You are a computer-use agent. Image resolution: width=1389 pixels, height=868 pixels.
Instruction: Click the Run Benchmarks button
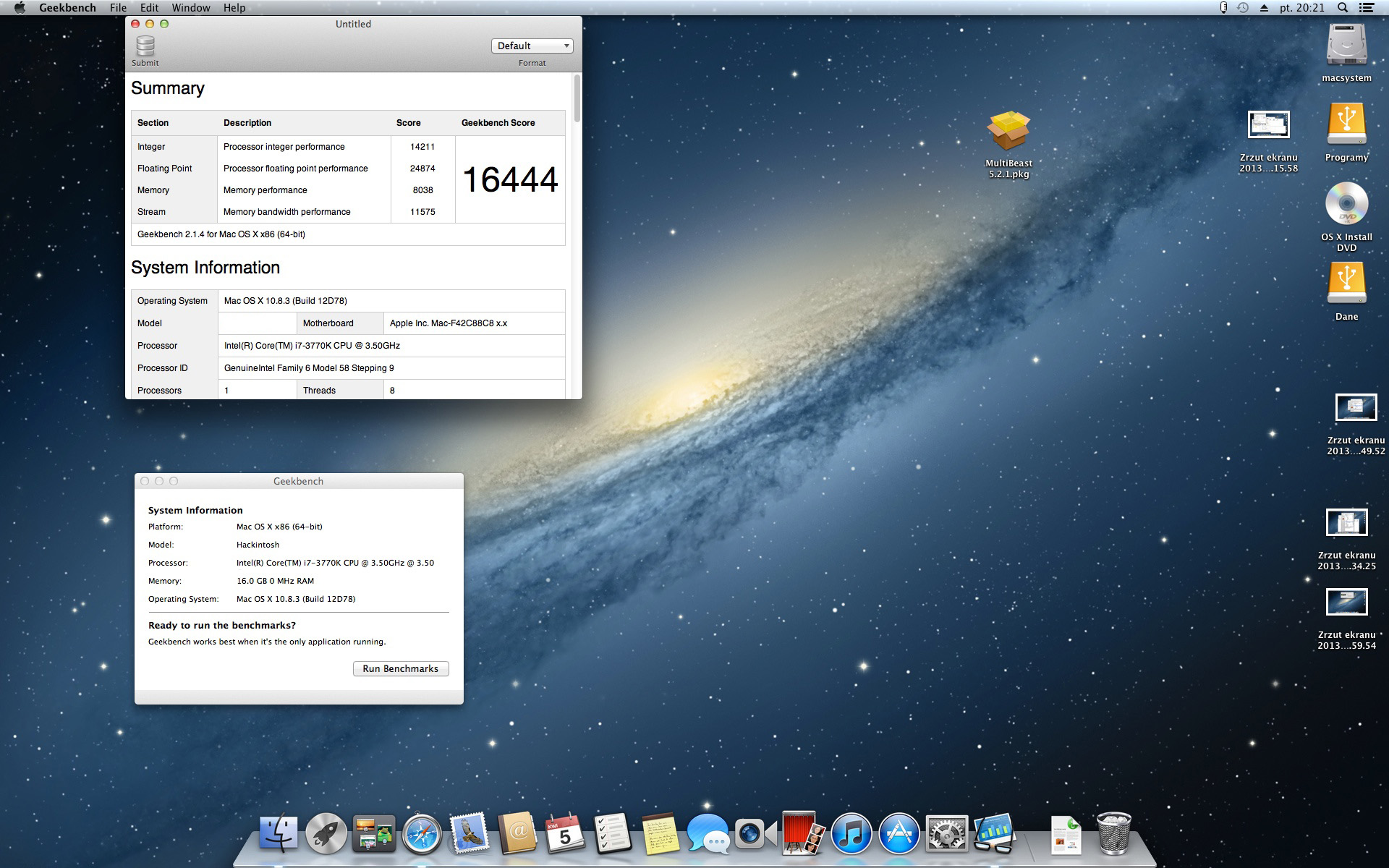click(x=401, y=668)
